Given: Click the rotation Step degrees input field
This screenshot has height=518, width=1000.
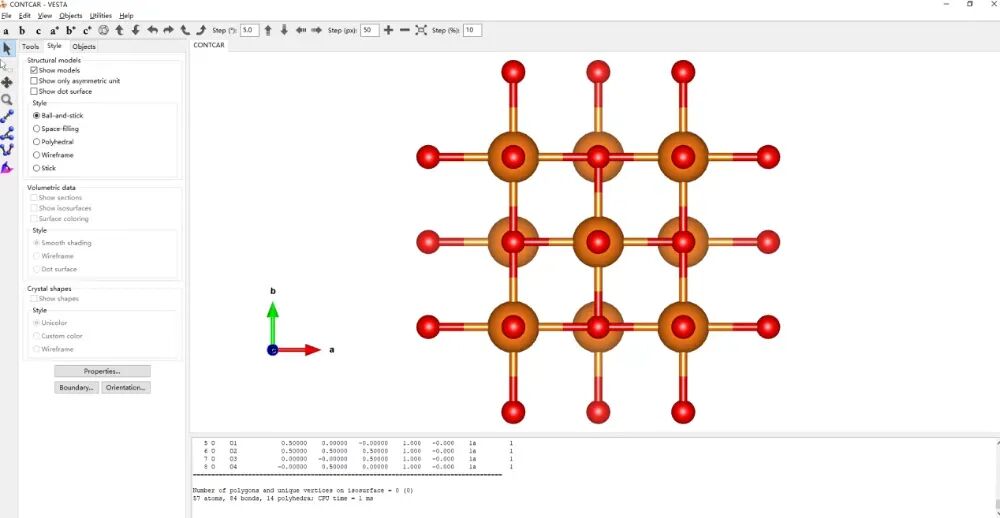Looking at the screenshot, I should (249, 31).
